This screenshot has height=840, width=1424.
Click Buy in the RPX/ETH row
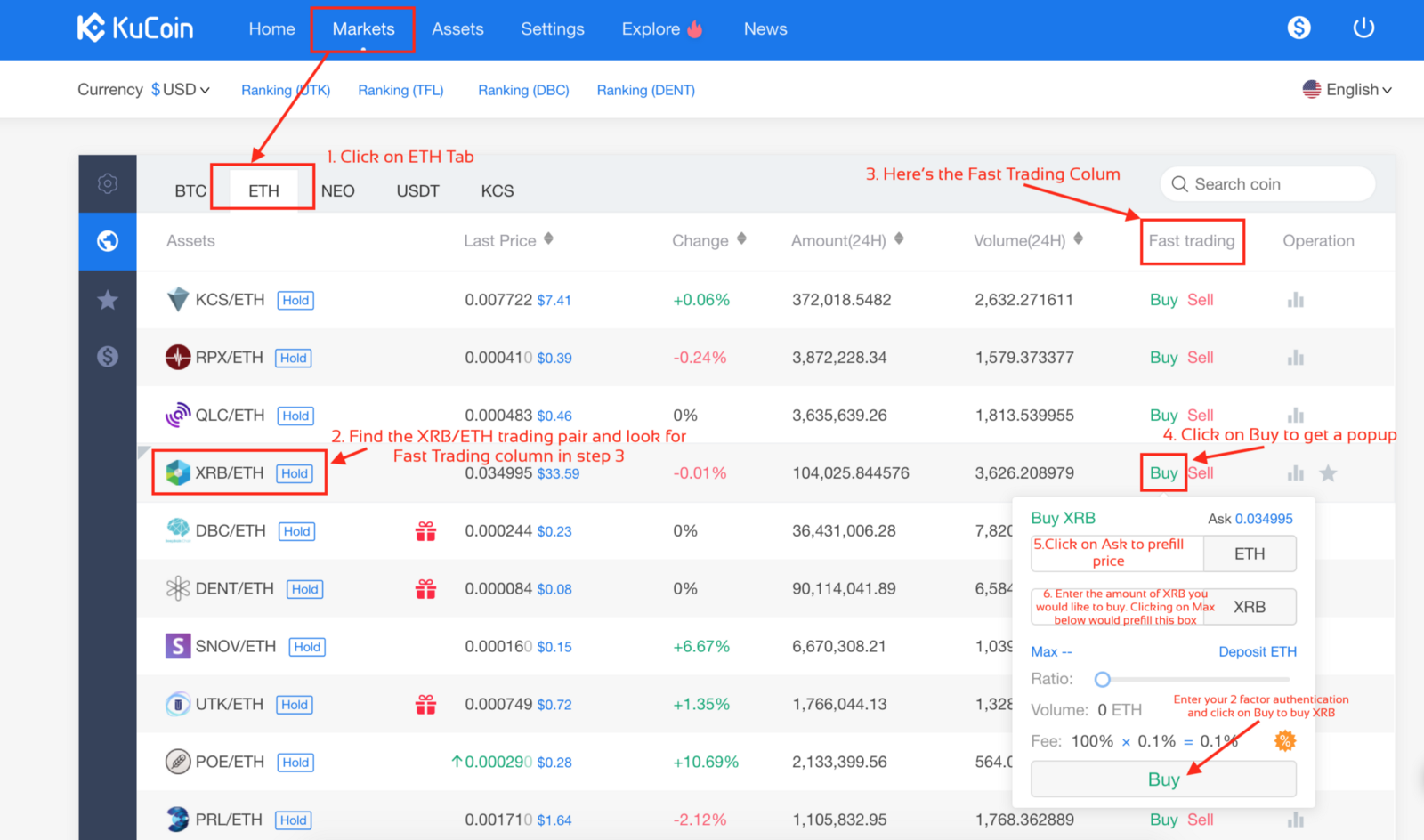click(1163, 357)
